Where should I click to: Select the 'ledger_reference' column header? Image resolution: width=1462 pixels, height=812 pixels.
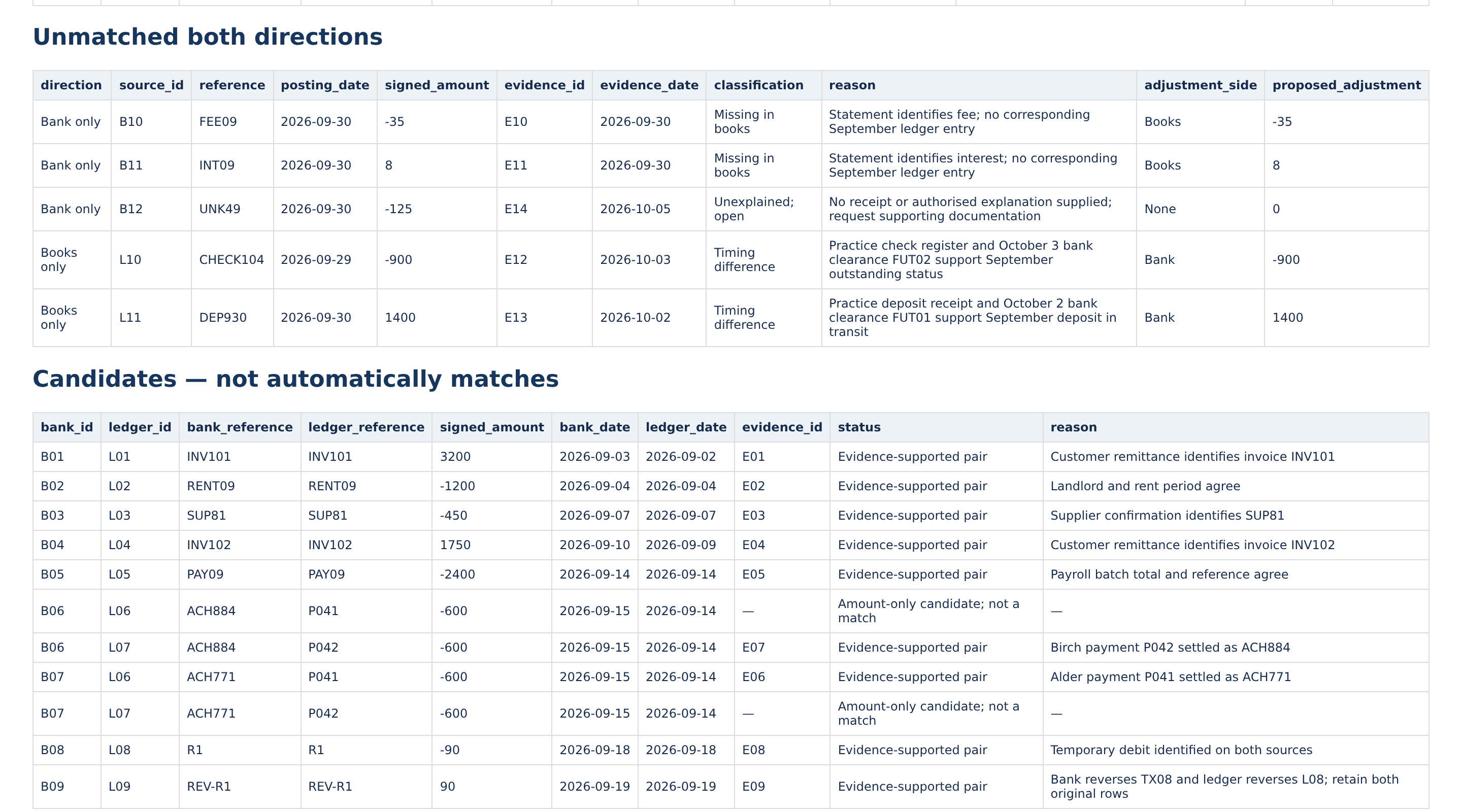point(366,428)
